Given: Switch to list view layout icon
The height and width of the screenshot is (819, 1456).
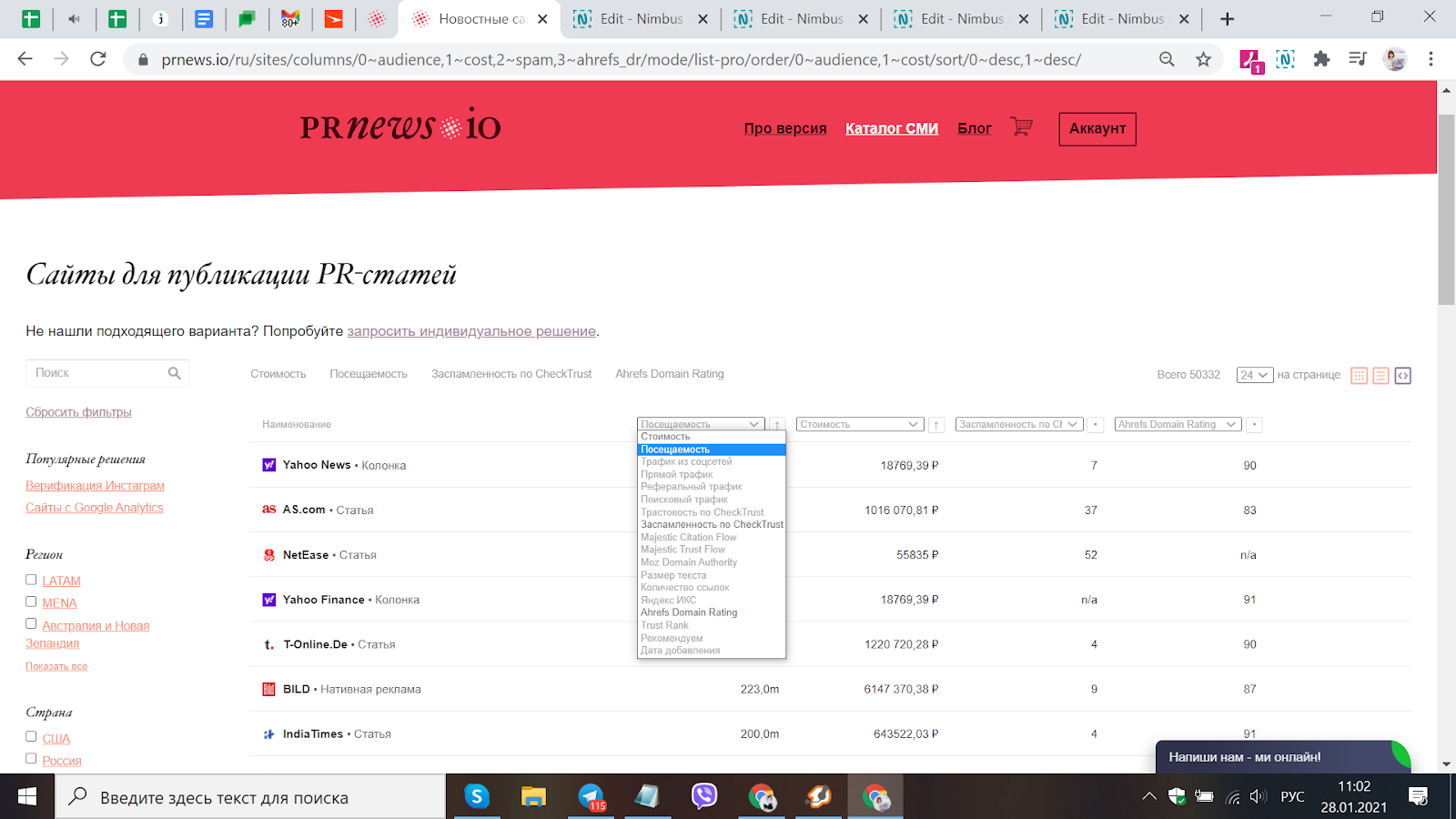Looking at the screenshot, I should pos(1380,376).
